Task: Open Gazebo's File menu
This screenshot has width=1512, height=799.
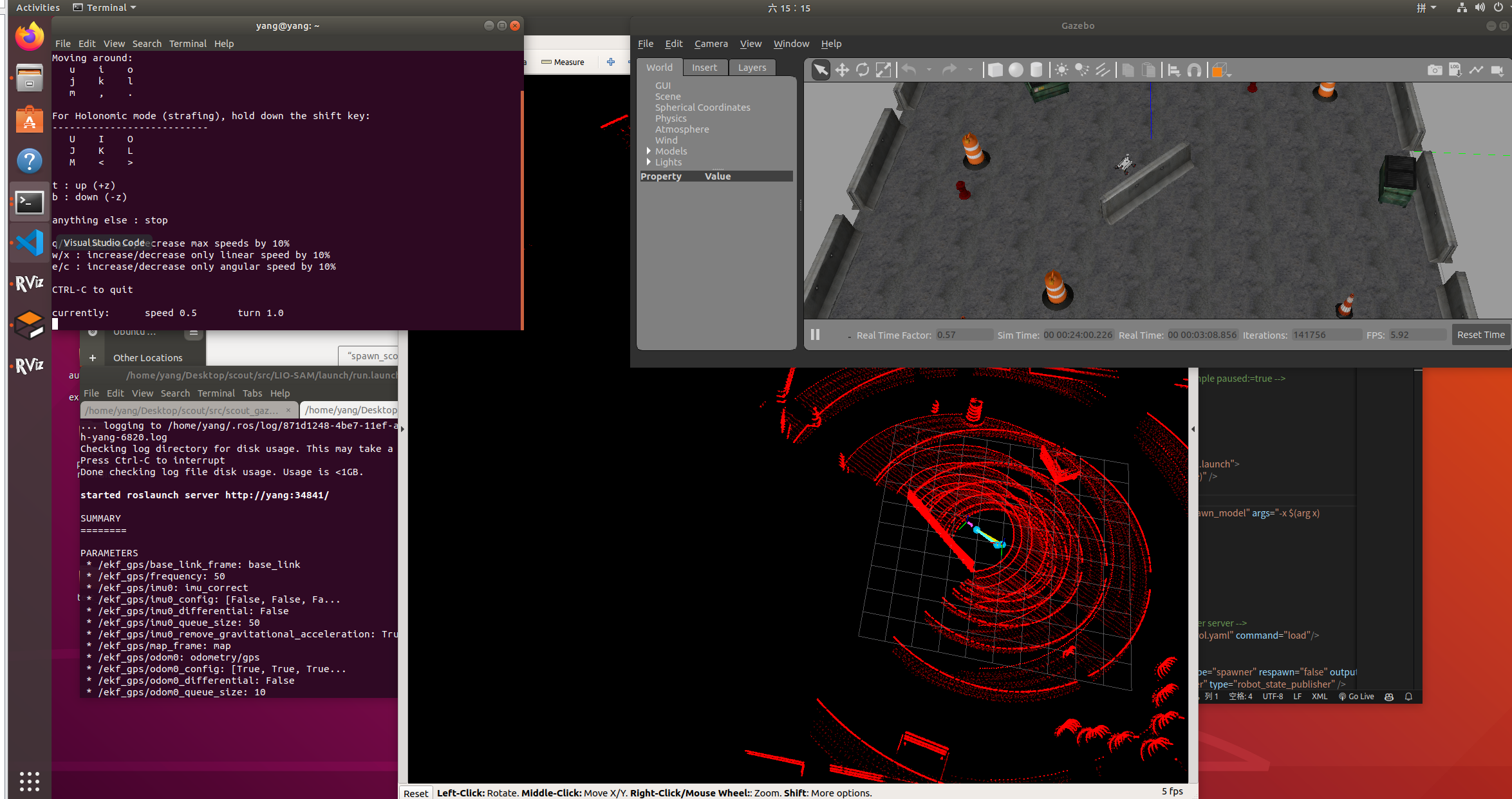Action: click(x=645, y=44)
